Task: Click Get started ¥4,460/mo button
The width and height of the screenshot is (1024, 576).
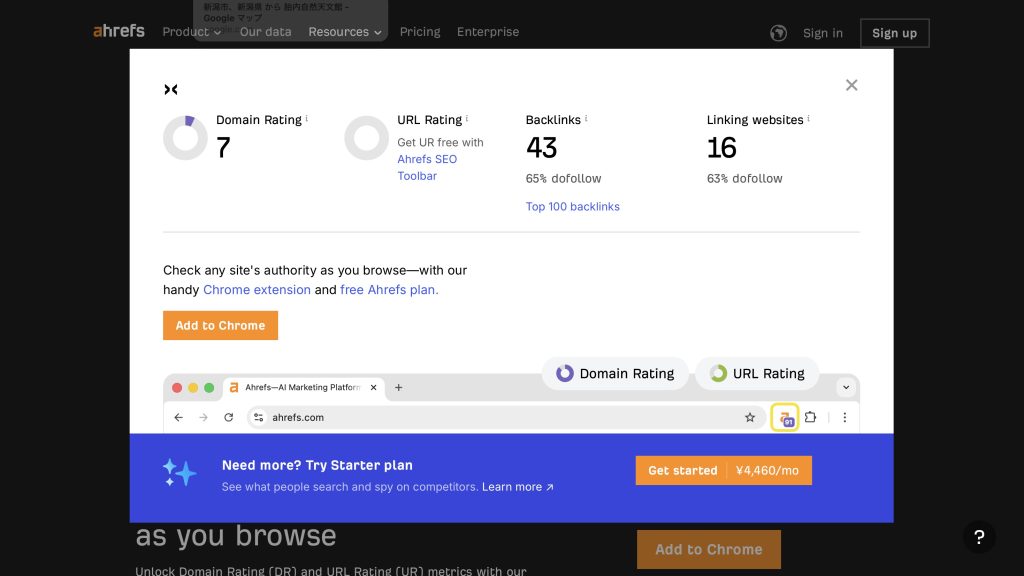Action: point(723,471)
